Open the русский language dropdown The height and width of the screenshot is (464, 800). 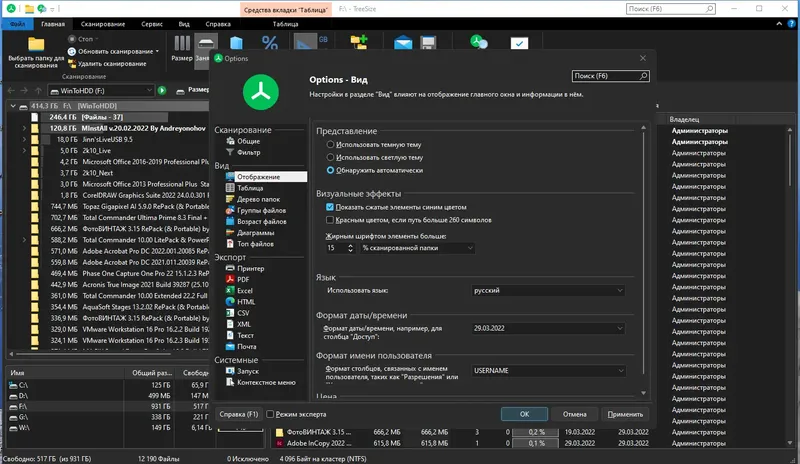[x=548, y=290]
